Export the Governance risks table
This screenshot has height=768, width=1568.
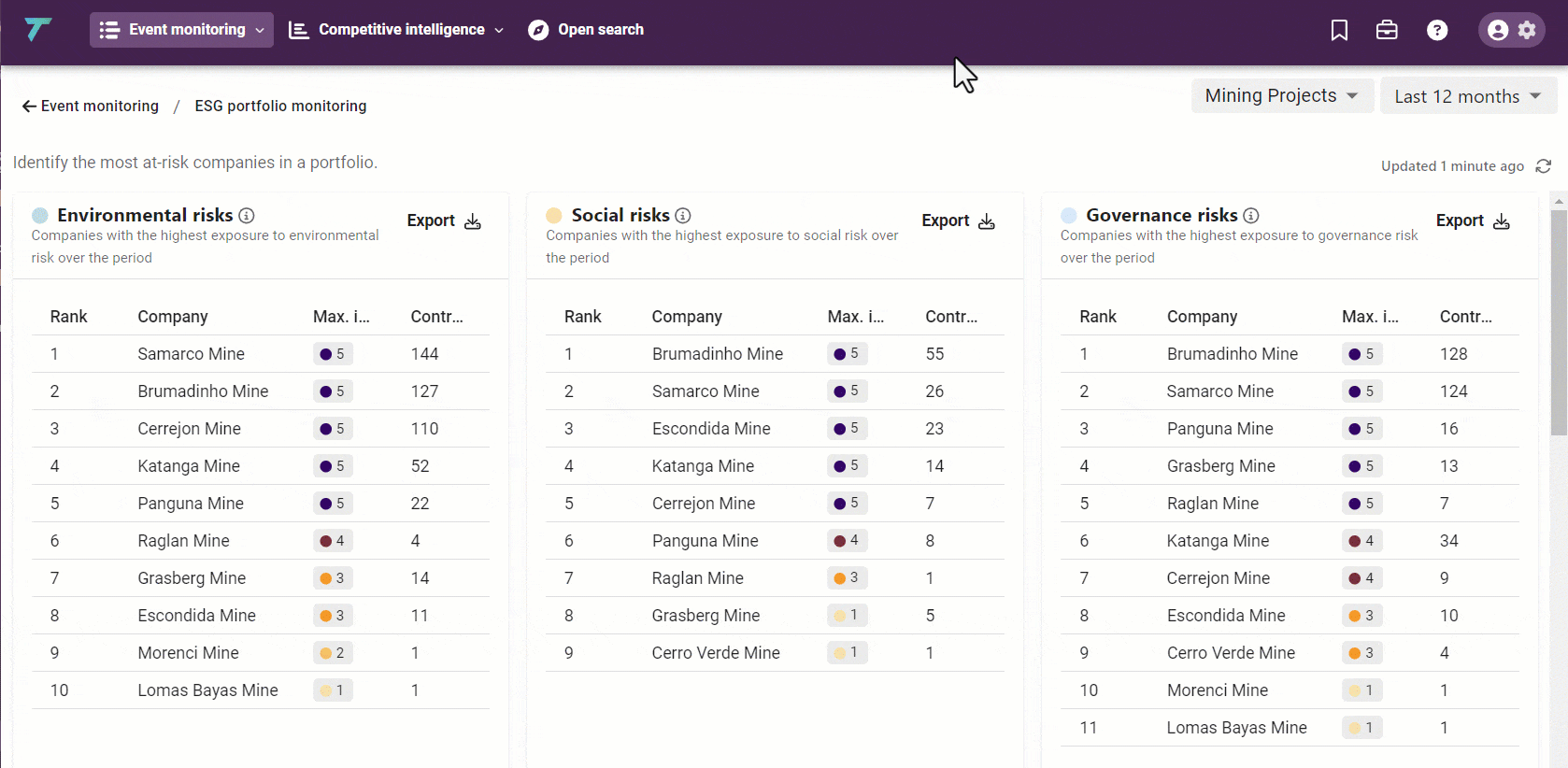coord(1473,221)
